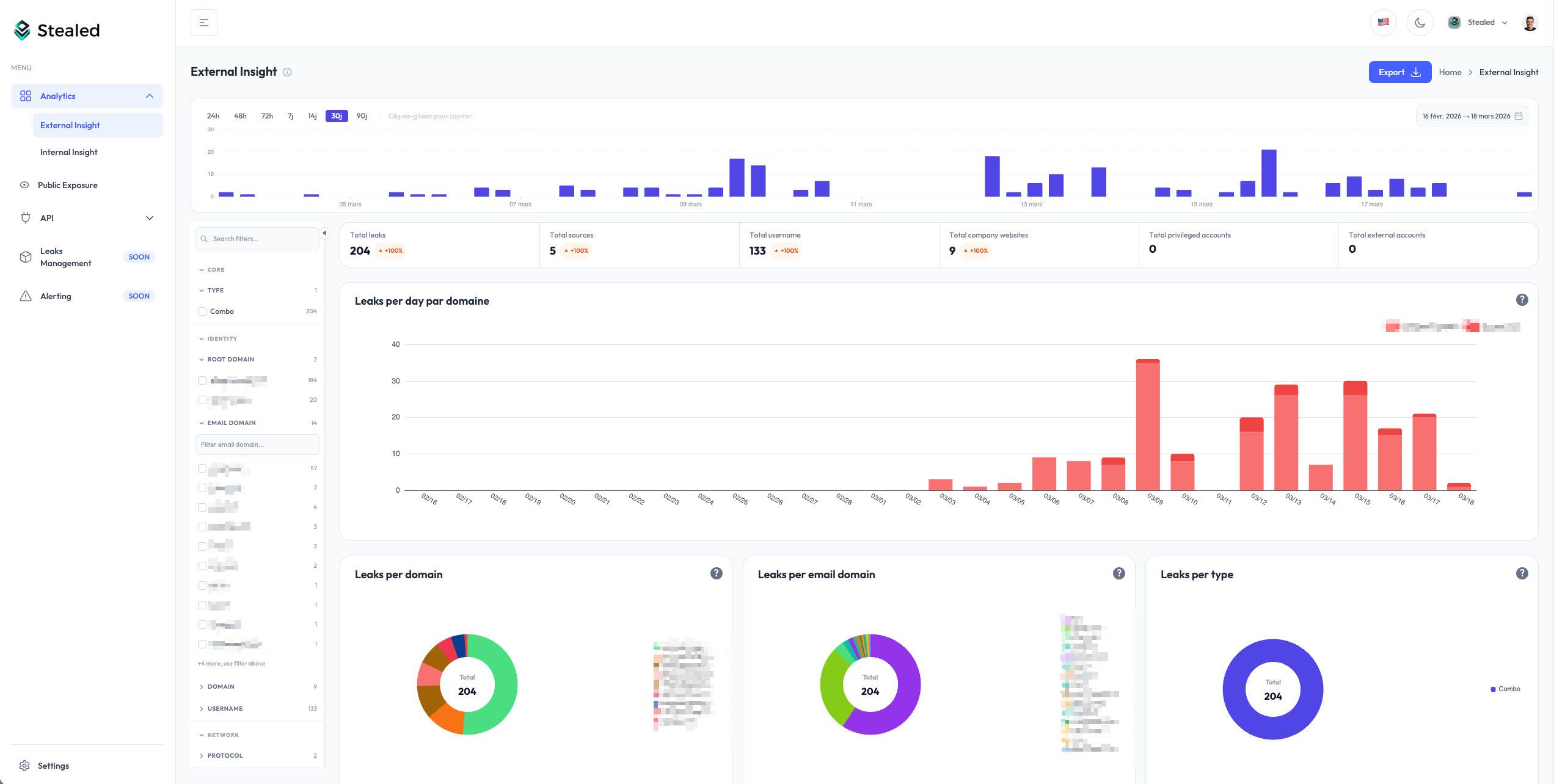Open Internal Insight menu item

point(69,152)
